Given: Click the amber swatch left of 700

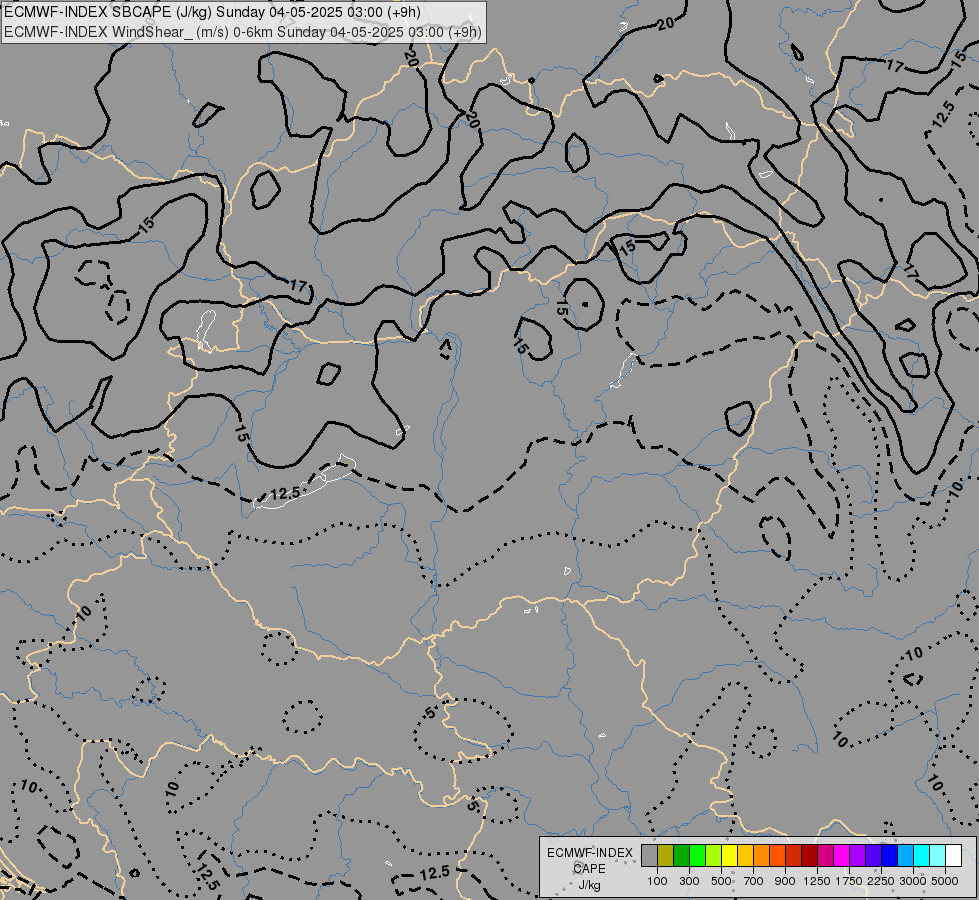Looking at the screenshot, I should coord(745,855).
